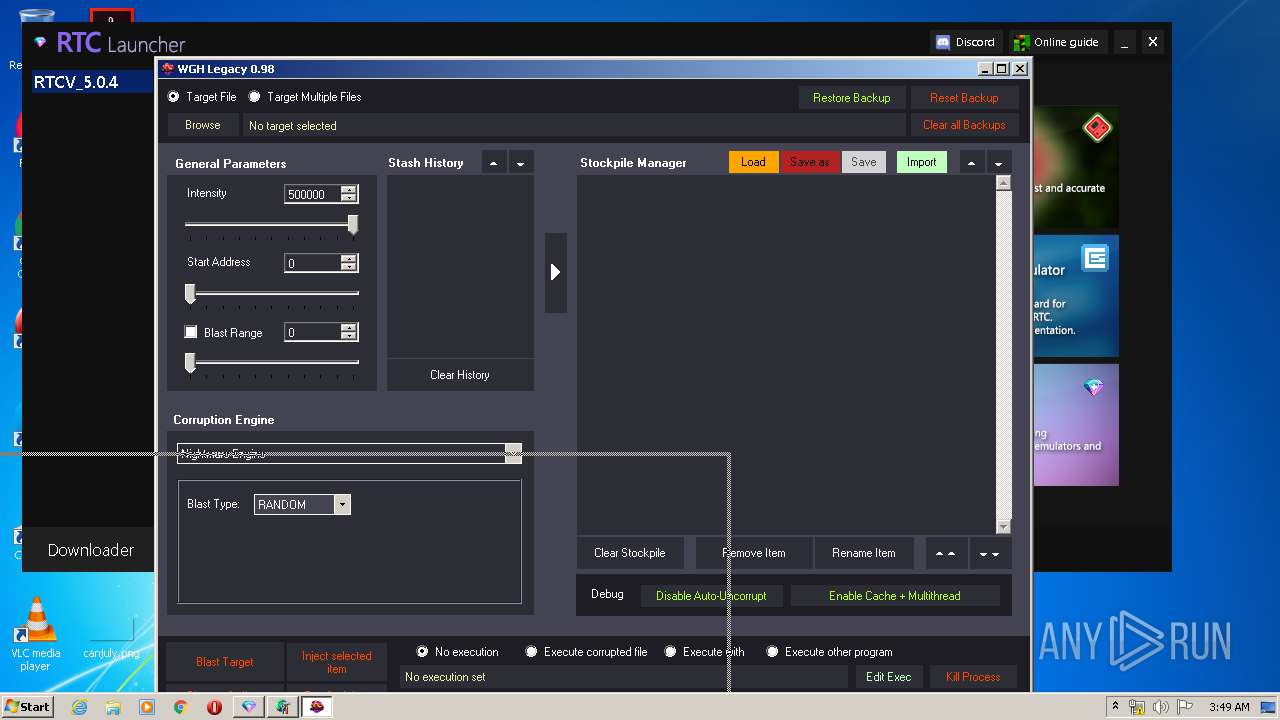Open Opera from the taskbar

(x=215, y=707)
